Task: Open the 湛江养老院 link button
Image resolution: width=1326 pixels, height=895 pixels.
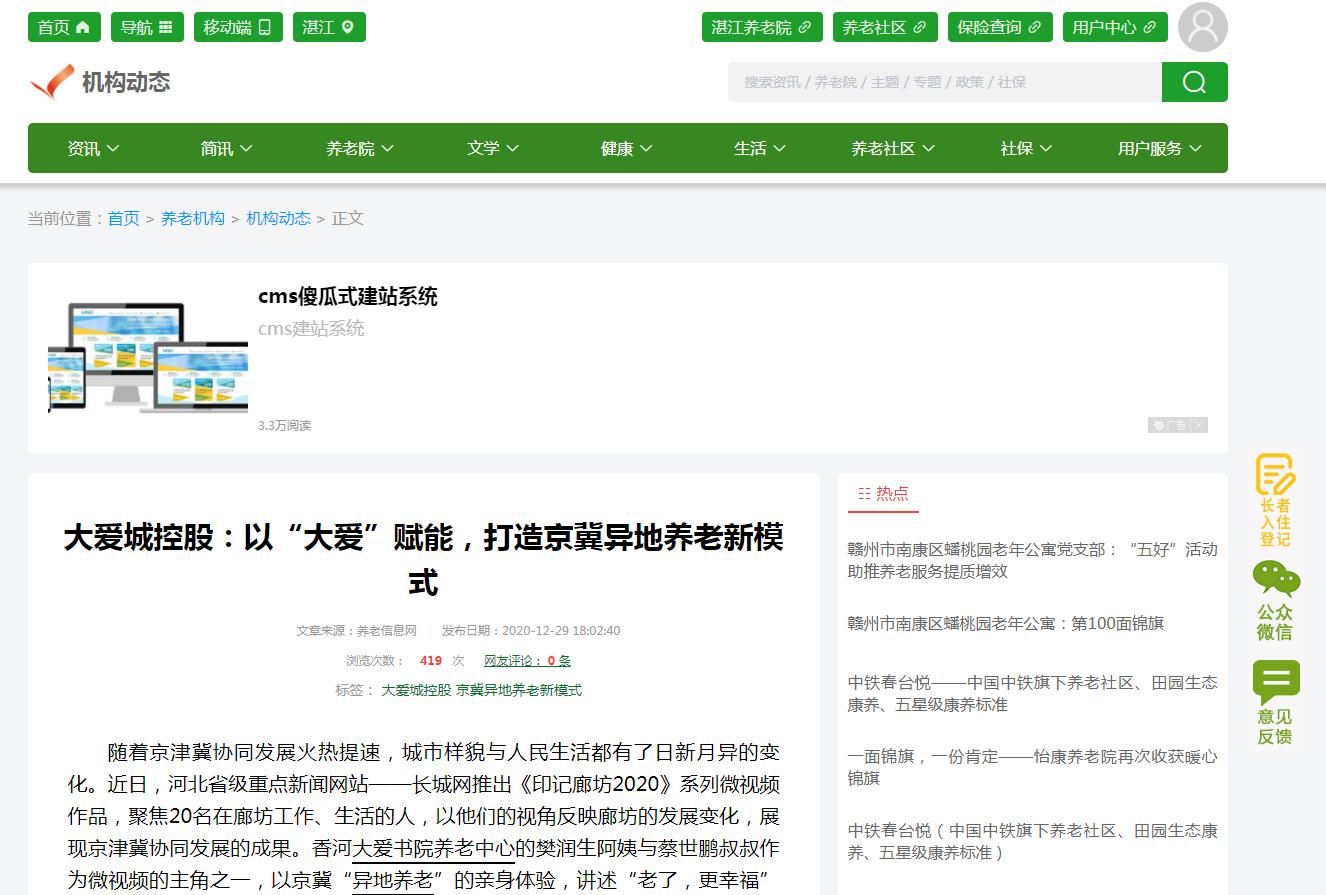Action: click(762, 27)
